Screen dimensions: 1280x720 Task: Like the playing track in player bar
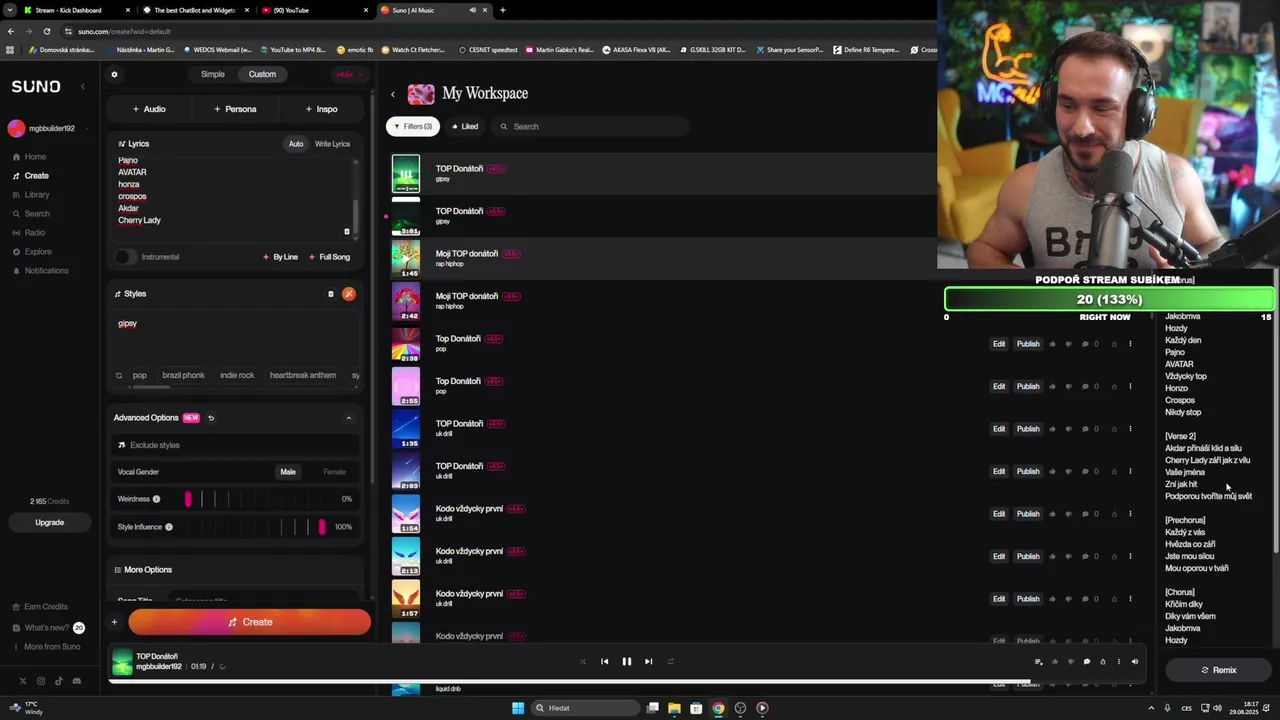click(1054, 662)
